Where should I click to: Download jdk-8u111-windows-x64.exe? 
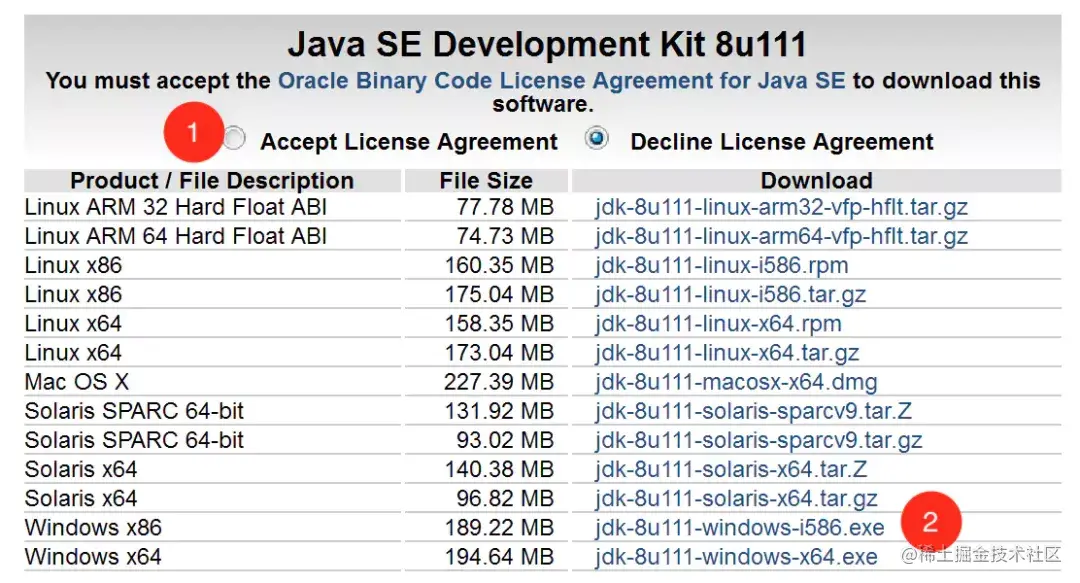pyautogui.click(x=736, y=557)
